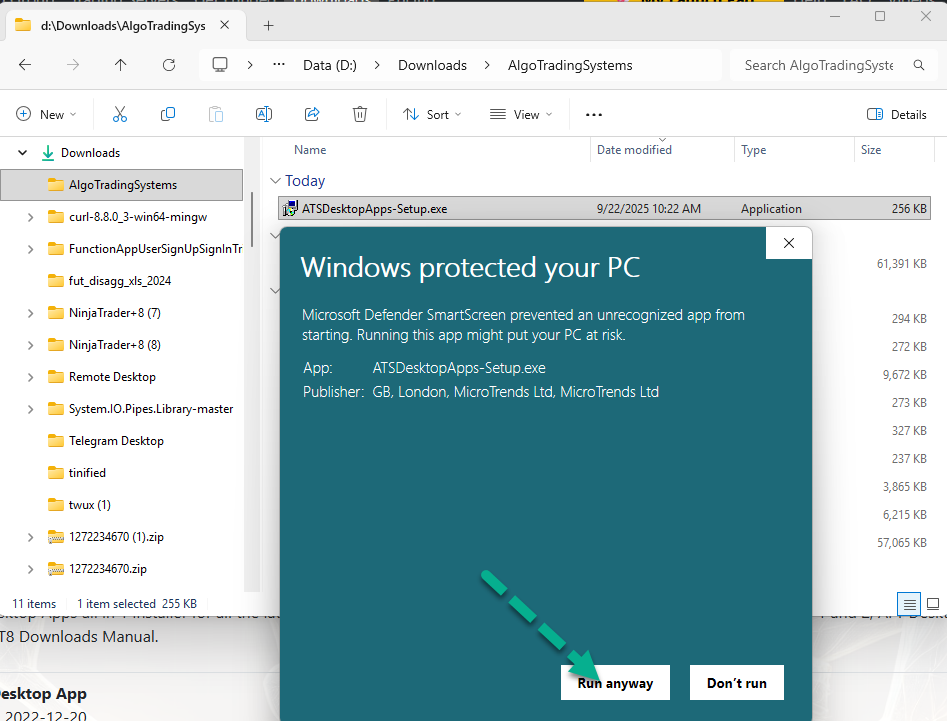Sort by the Type column header
The width and height of the screenshot is (947, 721).
(753, 150)
